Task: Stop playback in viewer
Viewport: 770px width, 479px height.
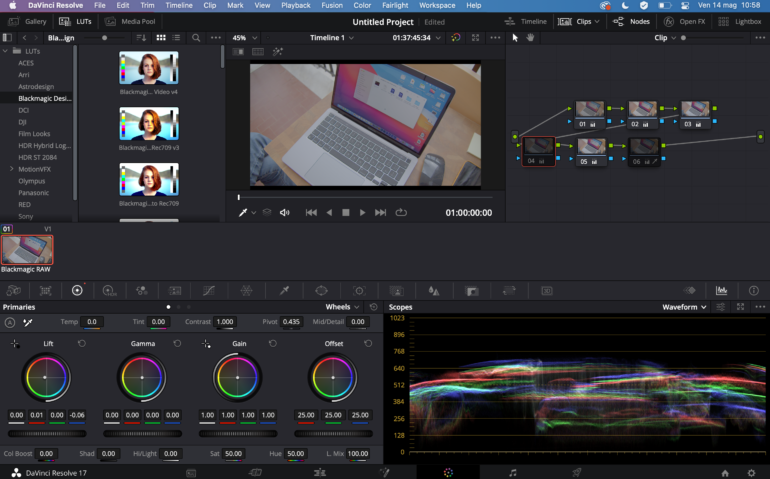Action: click(346, 213)
